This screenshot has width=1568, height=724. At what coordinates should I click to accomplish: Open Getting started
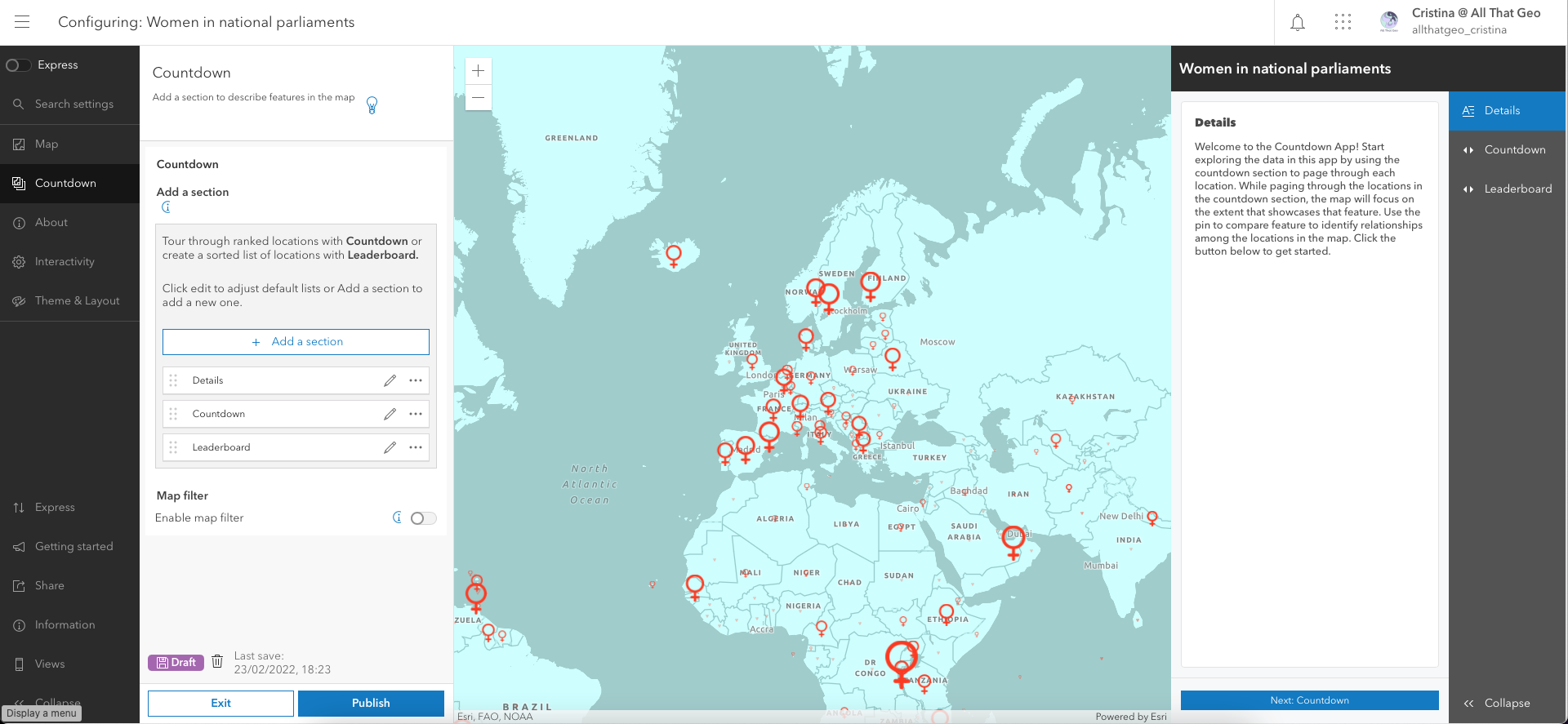coord(69,547)
